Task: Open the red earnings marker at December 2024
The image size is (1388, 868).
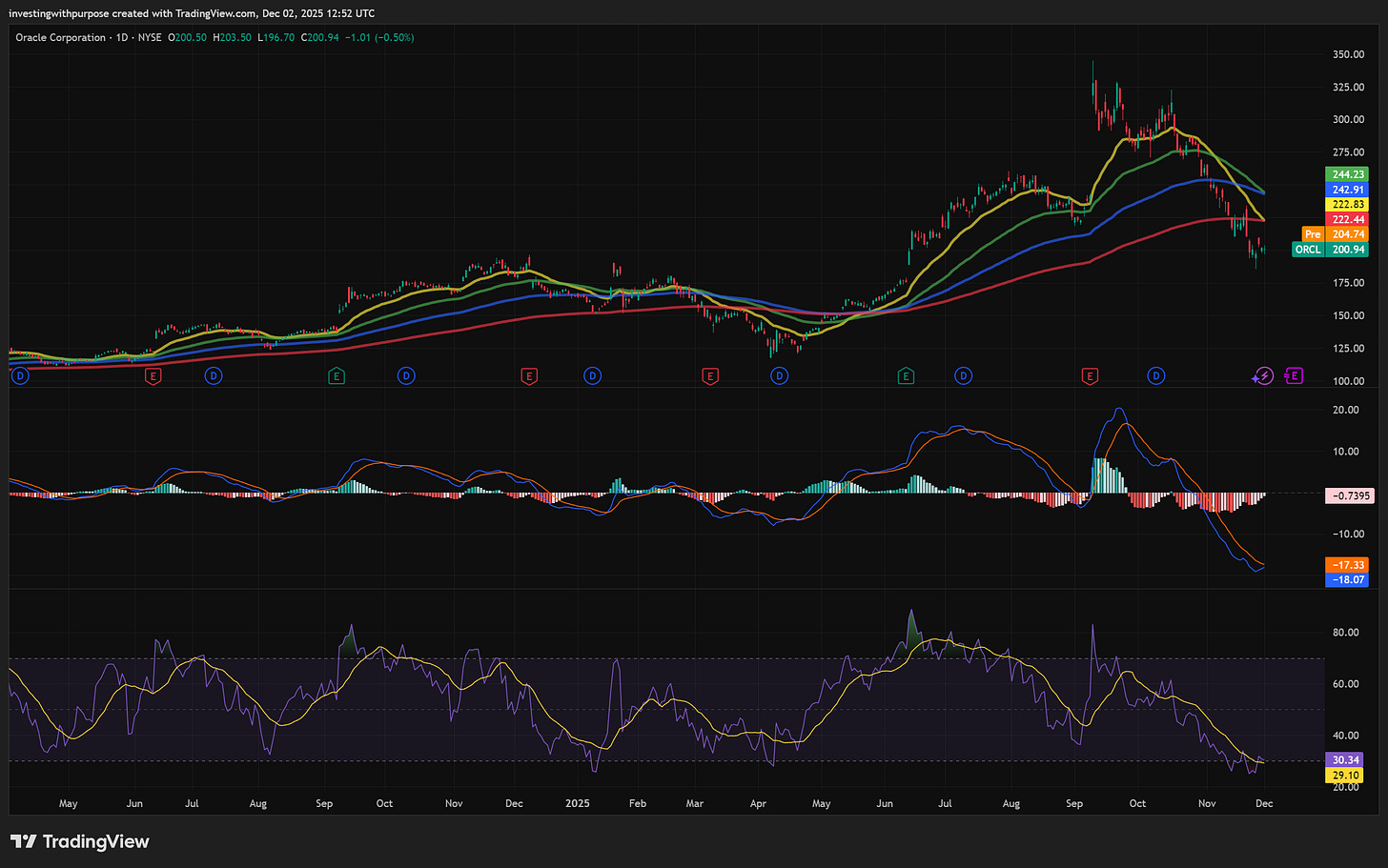Action: (529, 376)
